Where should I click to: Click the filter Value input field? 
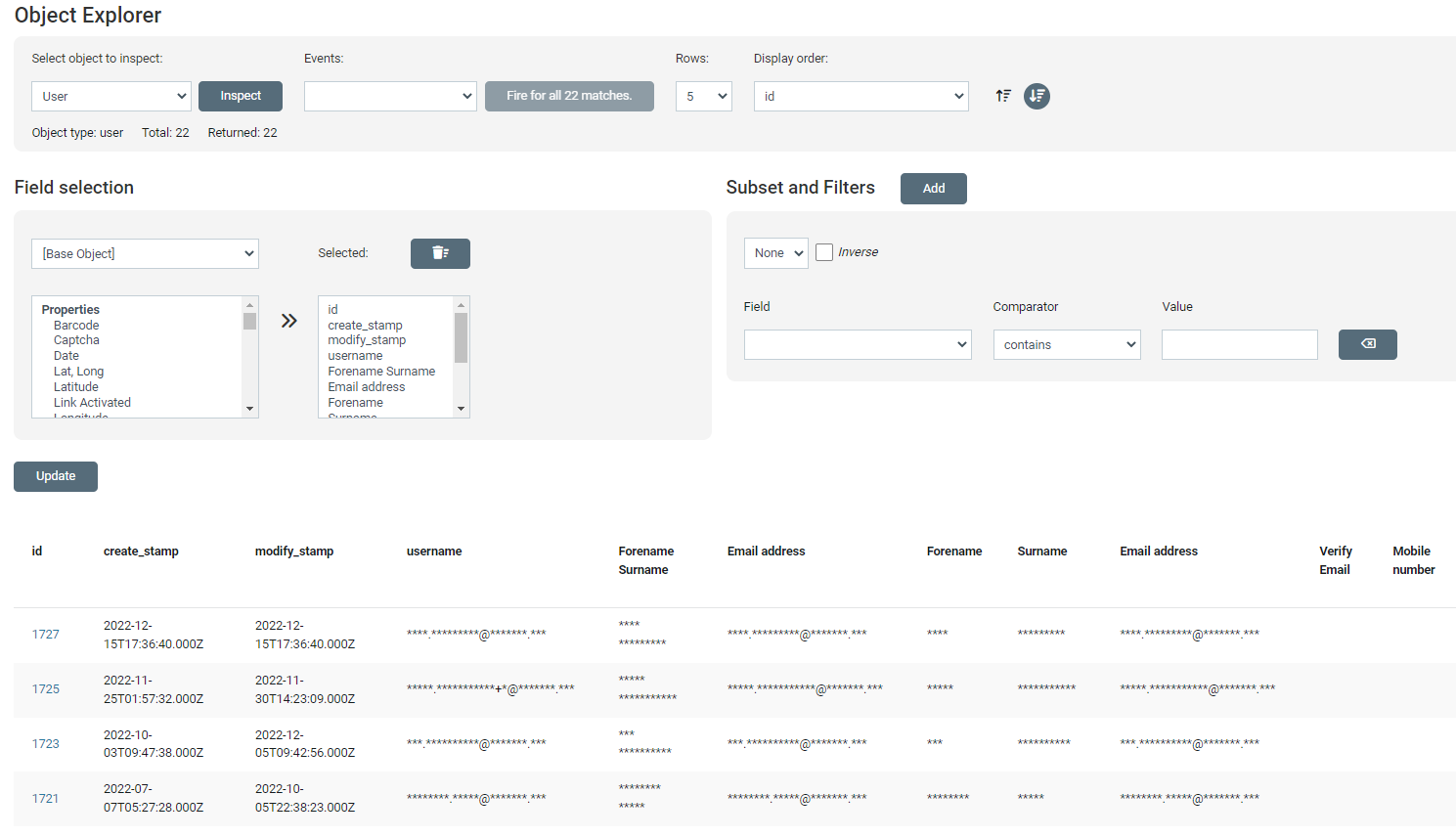click(x=1239, y=344)
